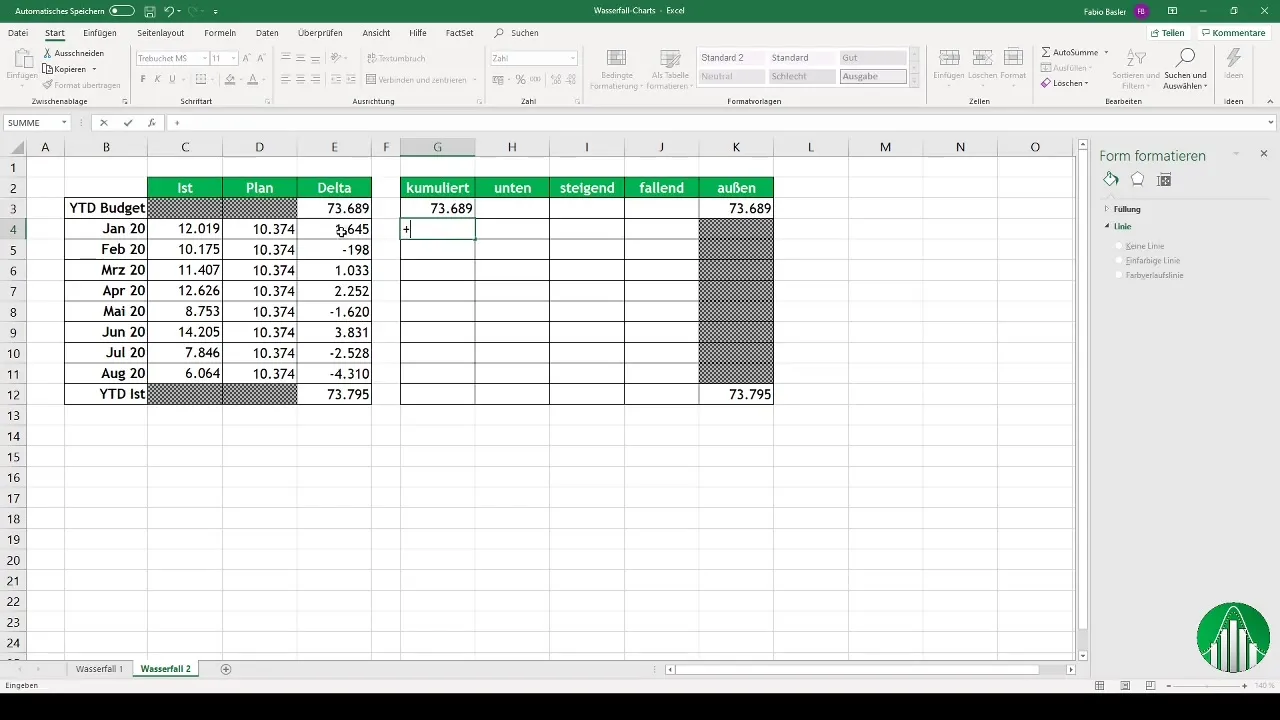Switch to the Formeln ribbon tab
This screenshot has width=1280, height=720.
pyautogui.click(x=220, y=33)
